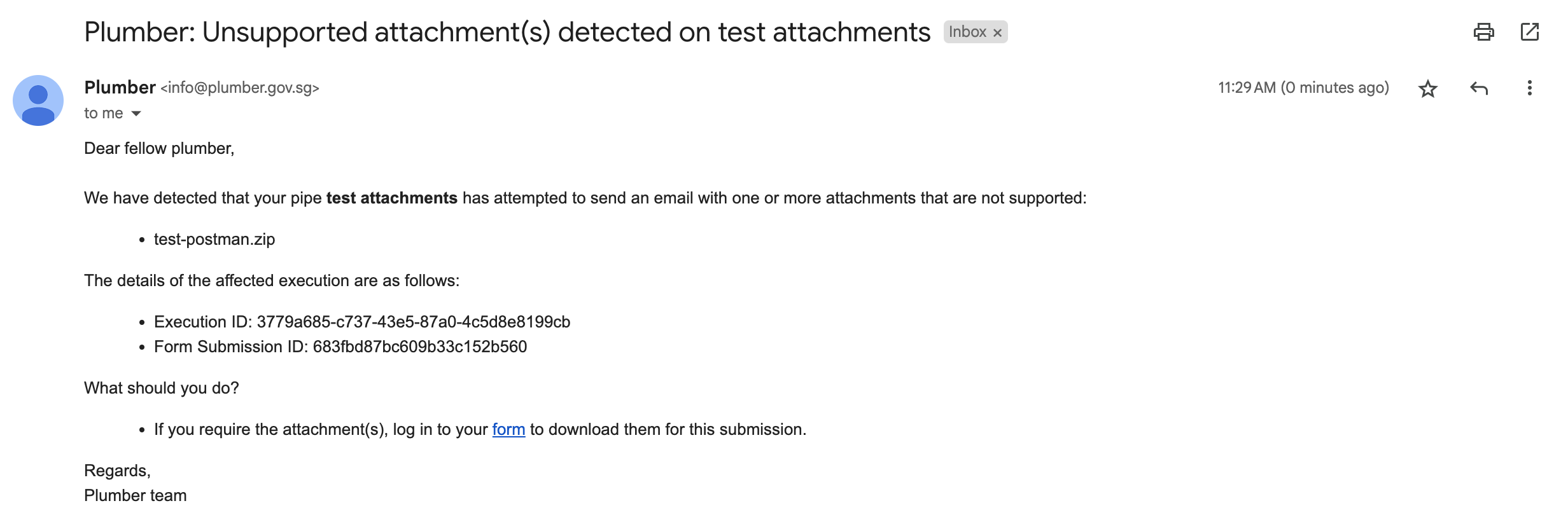Click the Form Submission ID line

[340, 347]
